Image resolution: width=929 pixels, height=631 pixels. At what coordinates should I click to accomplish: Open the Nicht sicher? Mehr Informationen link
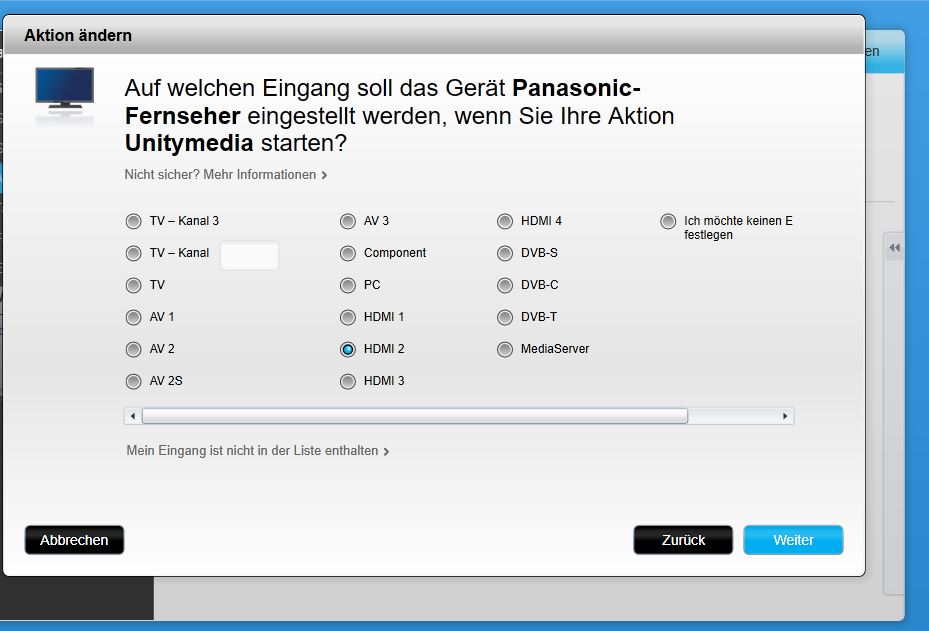coord(225,175)
